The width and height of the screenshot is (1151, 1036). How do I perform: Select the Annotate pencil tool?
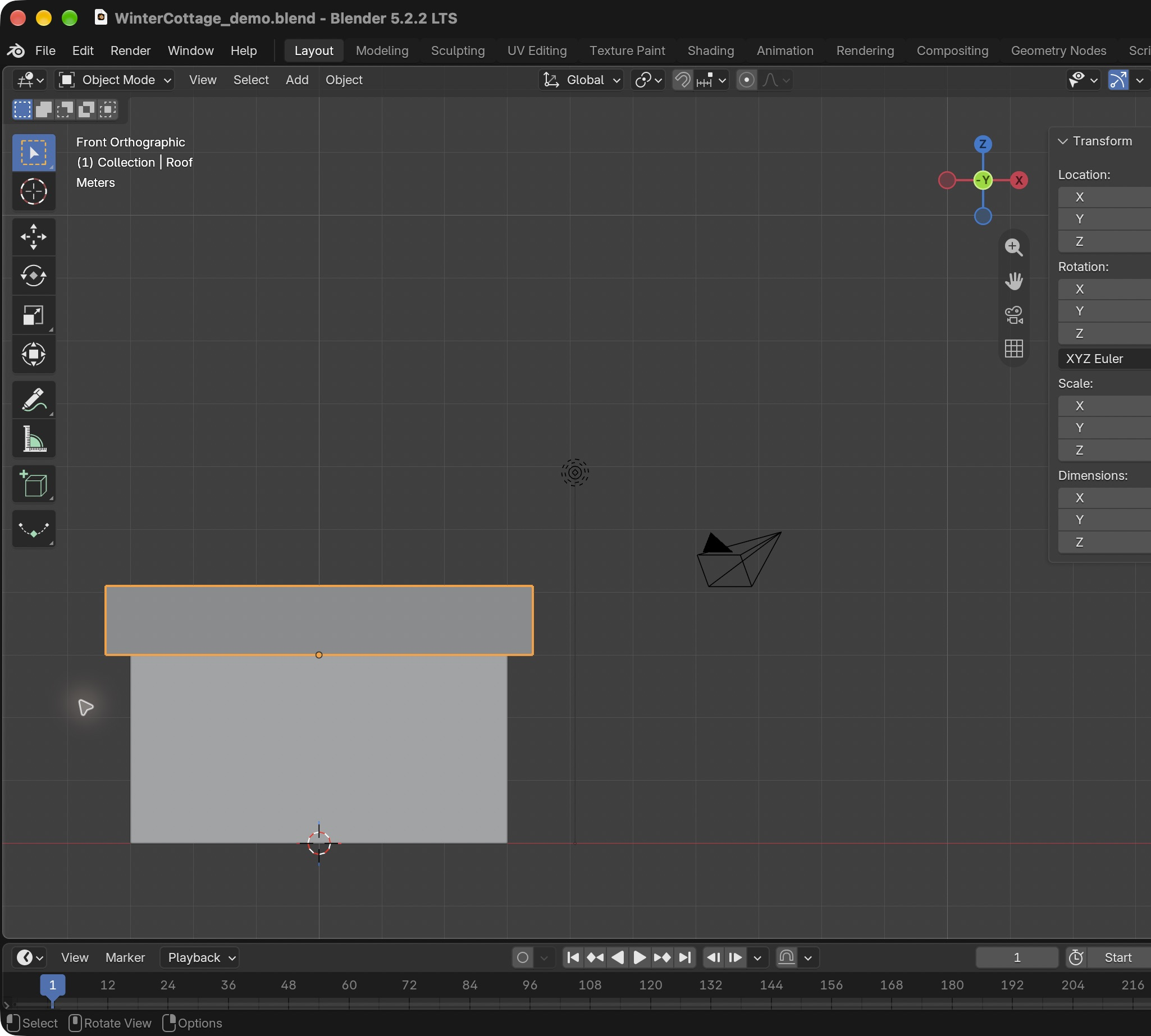pos(34,400)
